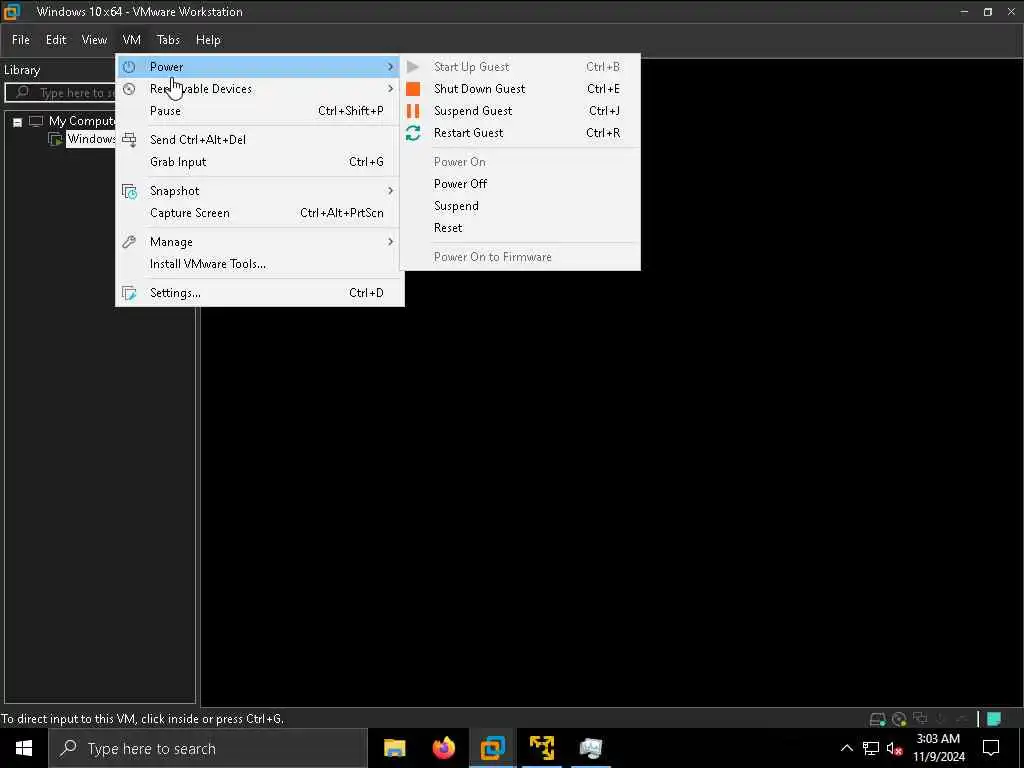Image resolution: width=1024 pixels, height=768 pixels.
Task: Collapse the My Computer tree node
Action: pyautogui.click(x=18, y=122)
